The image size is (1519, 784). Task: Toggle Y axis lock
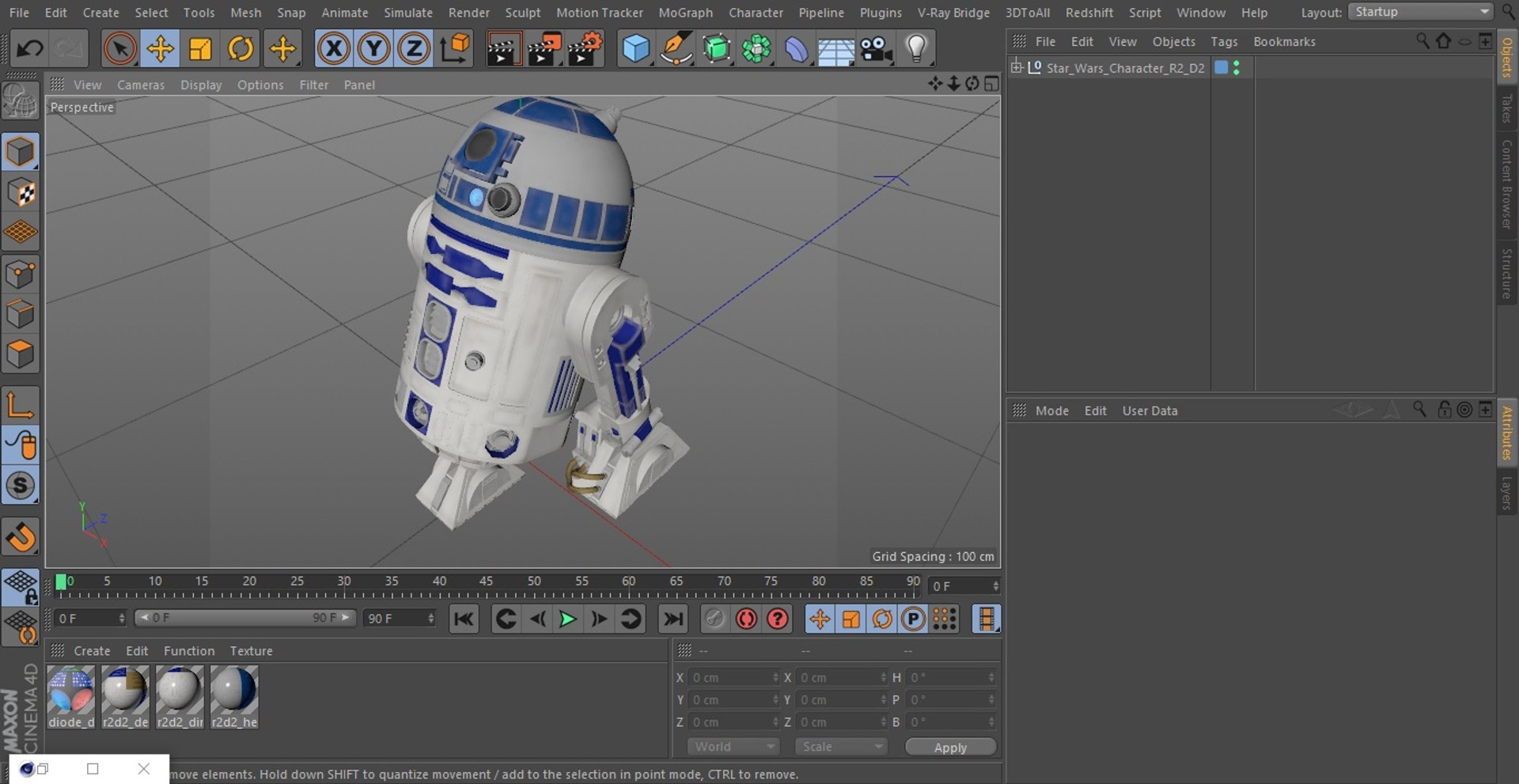373,49
